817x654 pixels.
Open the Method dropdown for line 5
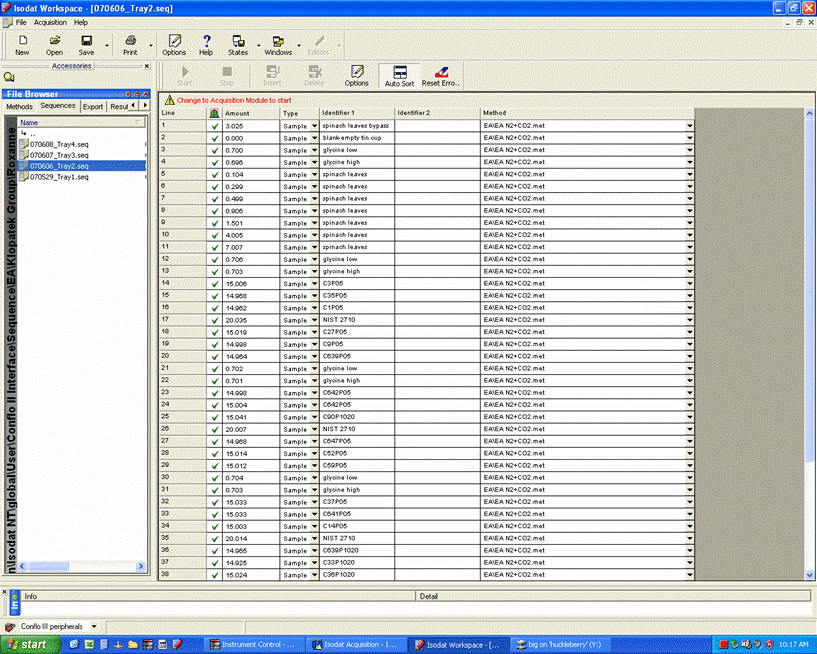click(x=689, y=175)
